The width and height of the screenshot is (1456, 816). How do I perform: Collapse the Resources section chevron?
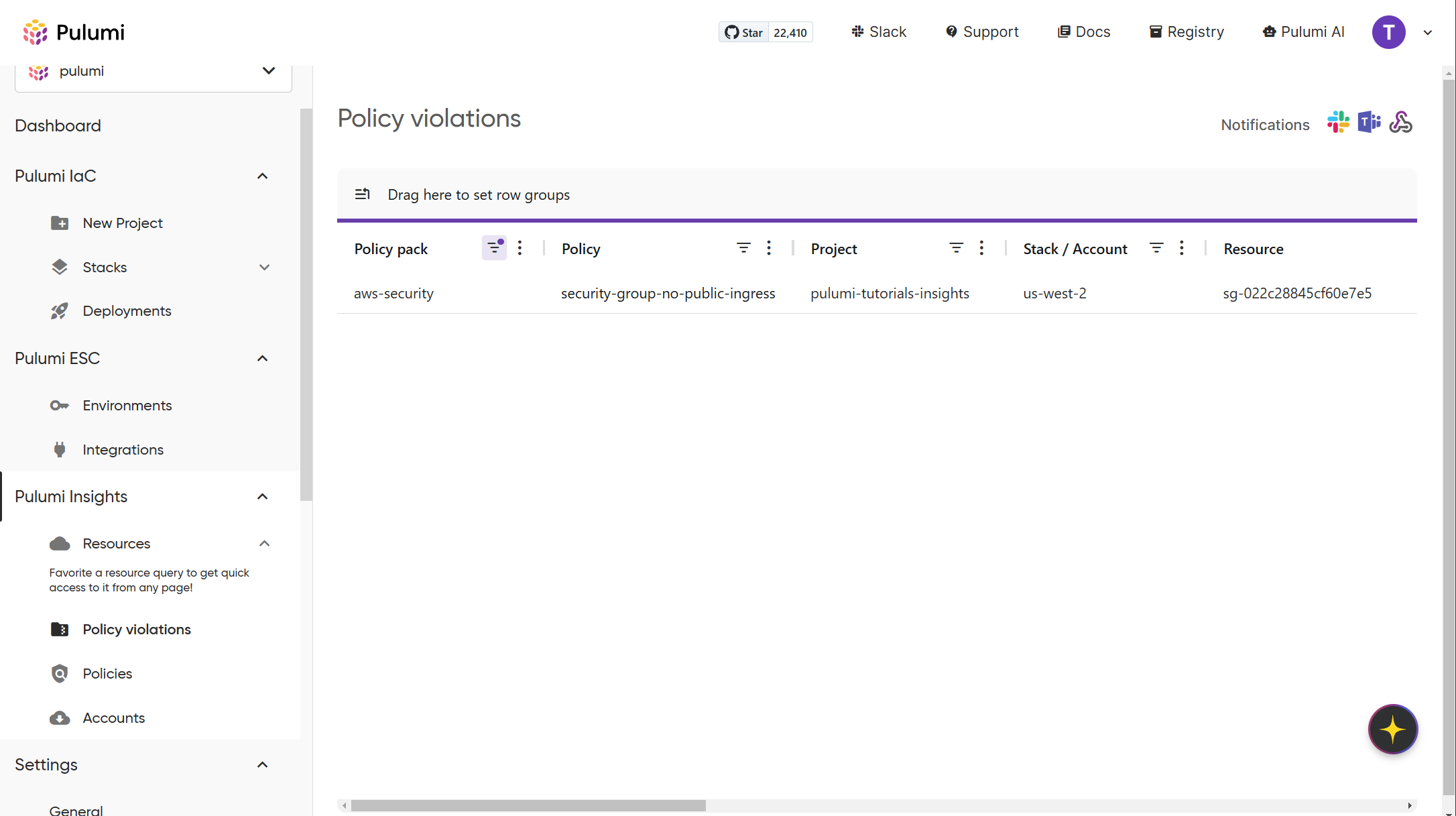click(264, 544)
